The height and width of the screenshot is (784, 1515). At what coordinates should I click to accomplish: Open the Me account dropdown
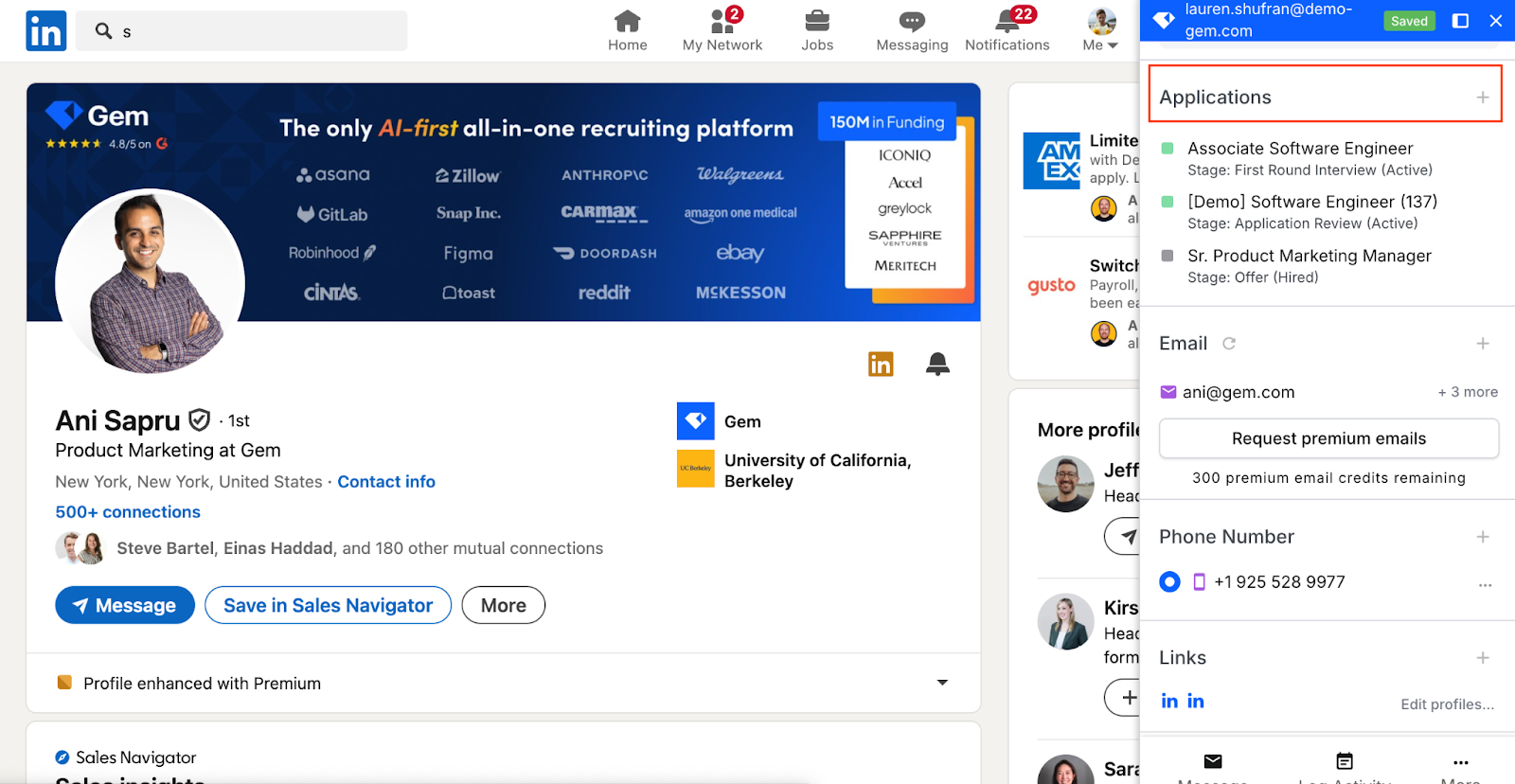(x=1101, y=30)
